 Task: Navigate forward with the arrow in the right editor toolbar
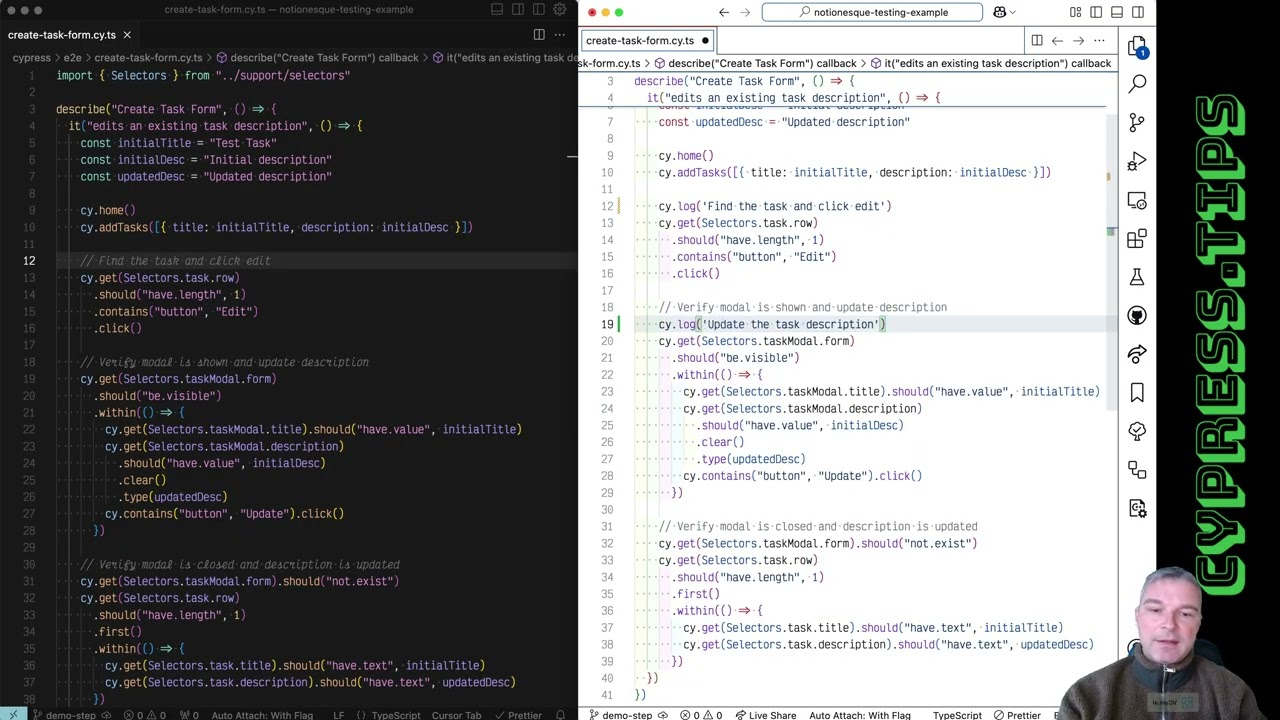[x=1078, y=41]
